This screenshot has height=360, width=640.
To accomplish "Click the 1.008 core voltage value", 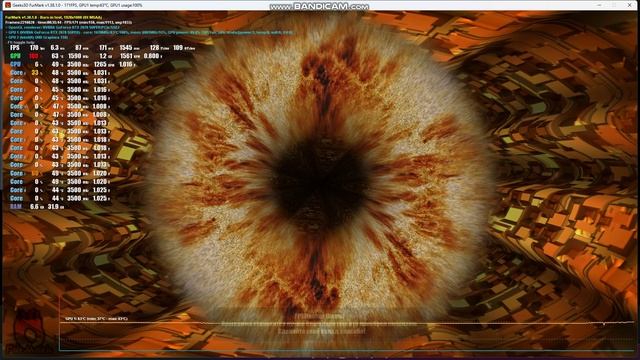I will 100,106.
